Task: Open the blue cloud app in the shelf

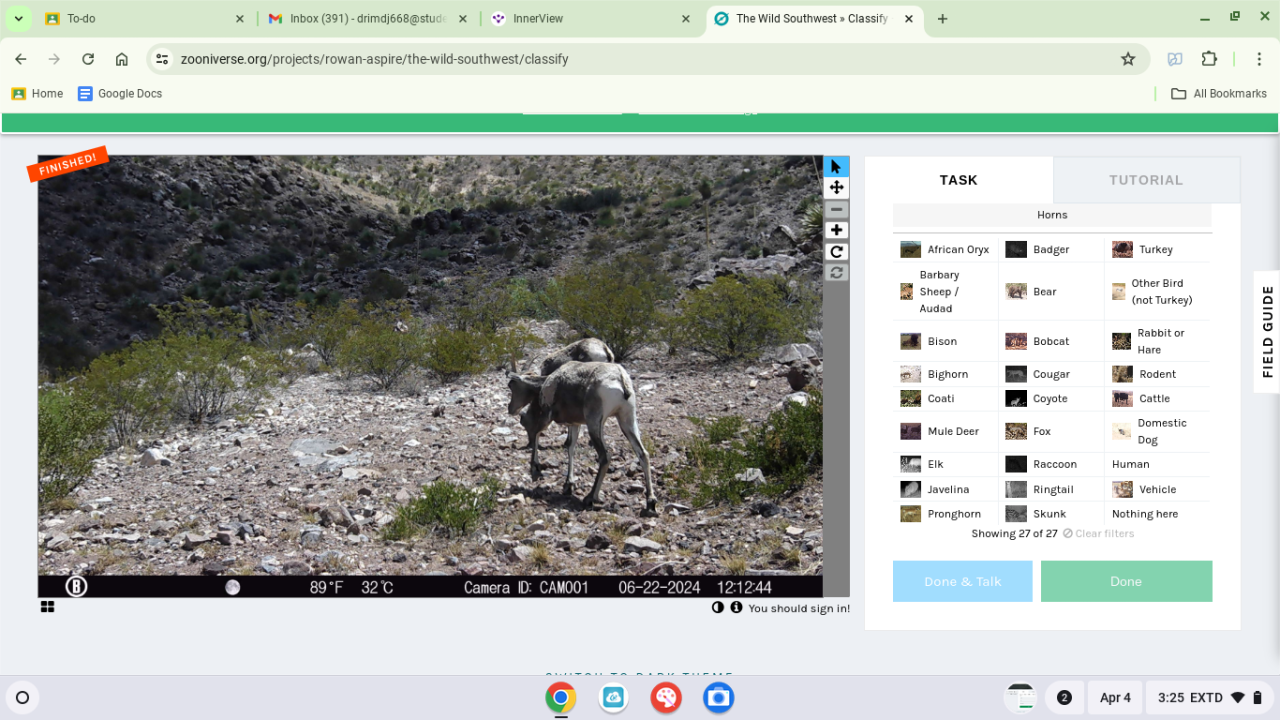Action: point(614,697)
